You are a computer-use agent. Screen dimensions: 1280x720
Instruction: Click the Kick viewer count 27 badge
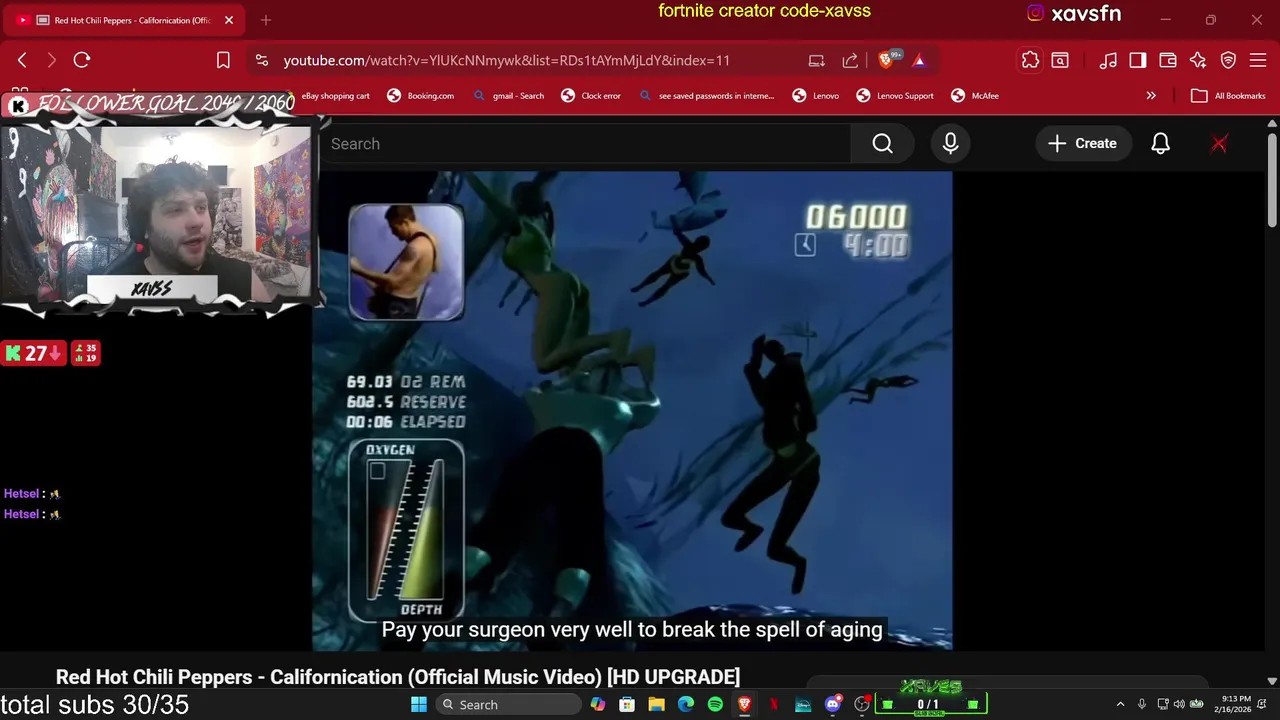(x=33, y=353)
